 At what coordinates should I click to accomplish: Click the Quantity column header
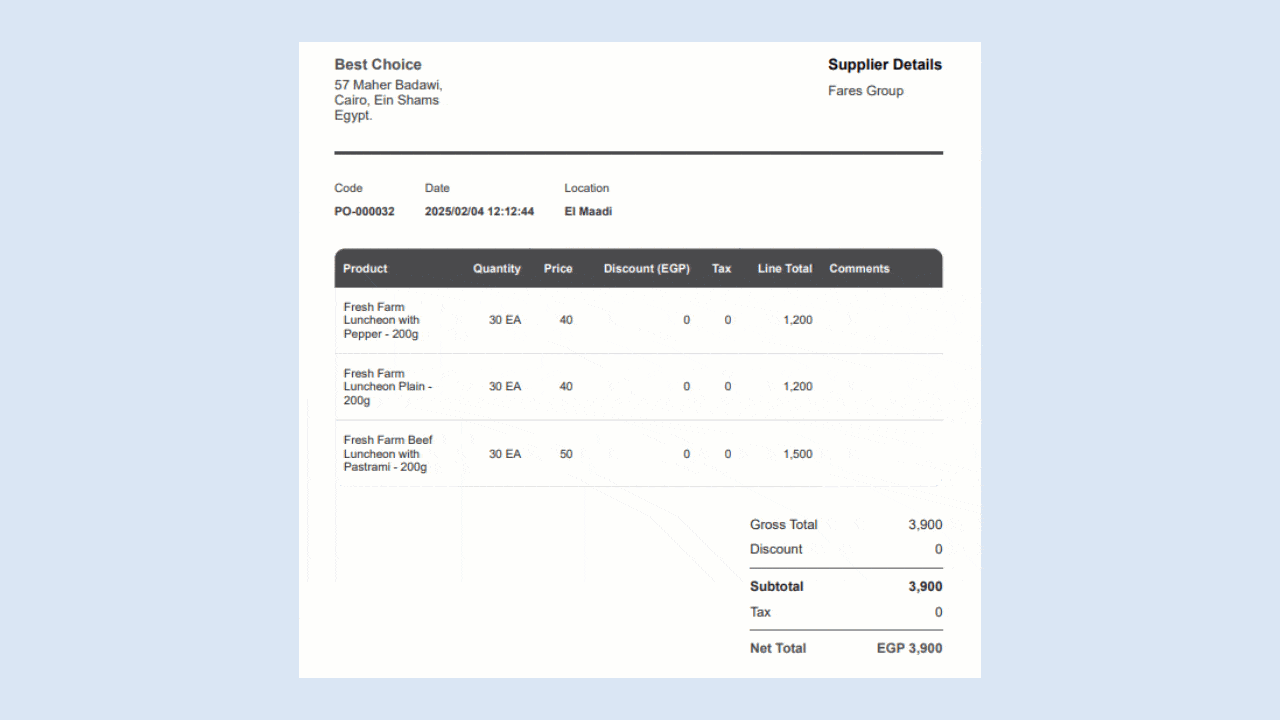tap(497, 268)
